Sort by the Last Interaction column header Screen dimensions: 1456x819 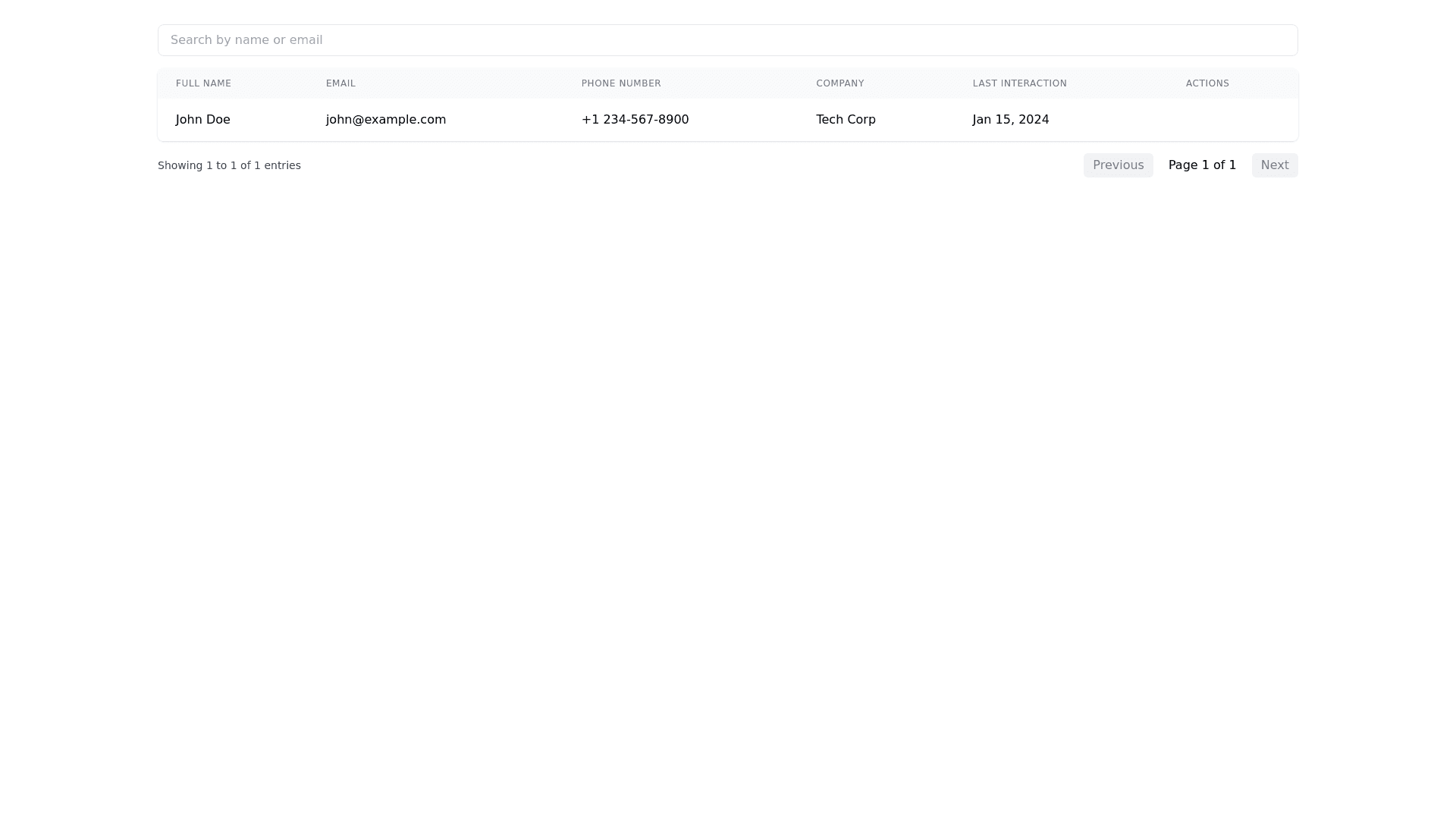coord(1019,83)
